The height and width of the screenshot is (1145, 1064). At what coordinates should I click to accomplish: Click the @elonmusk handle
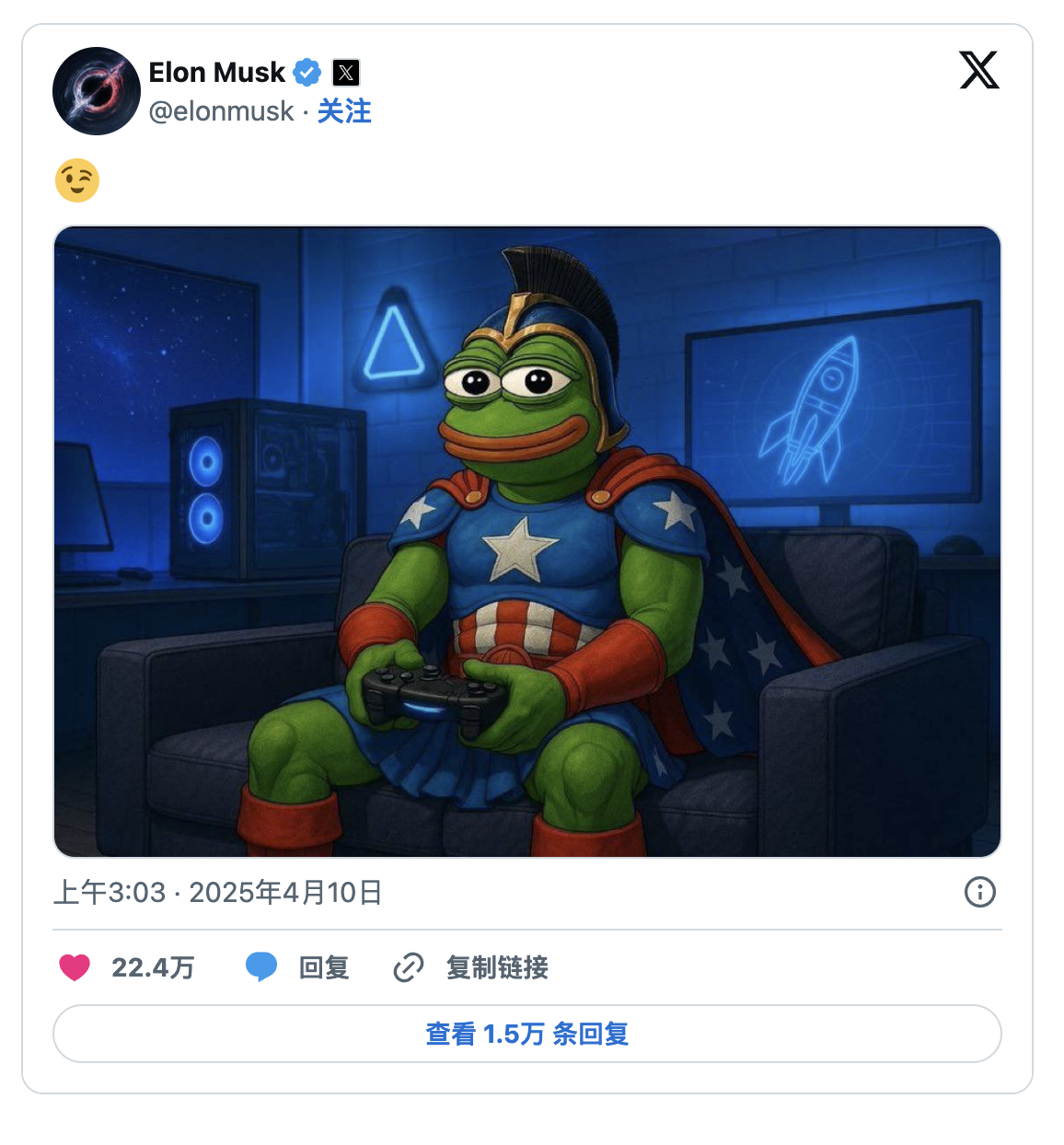click(x=221, y=111)
